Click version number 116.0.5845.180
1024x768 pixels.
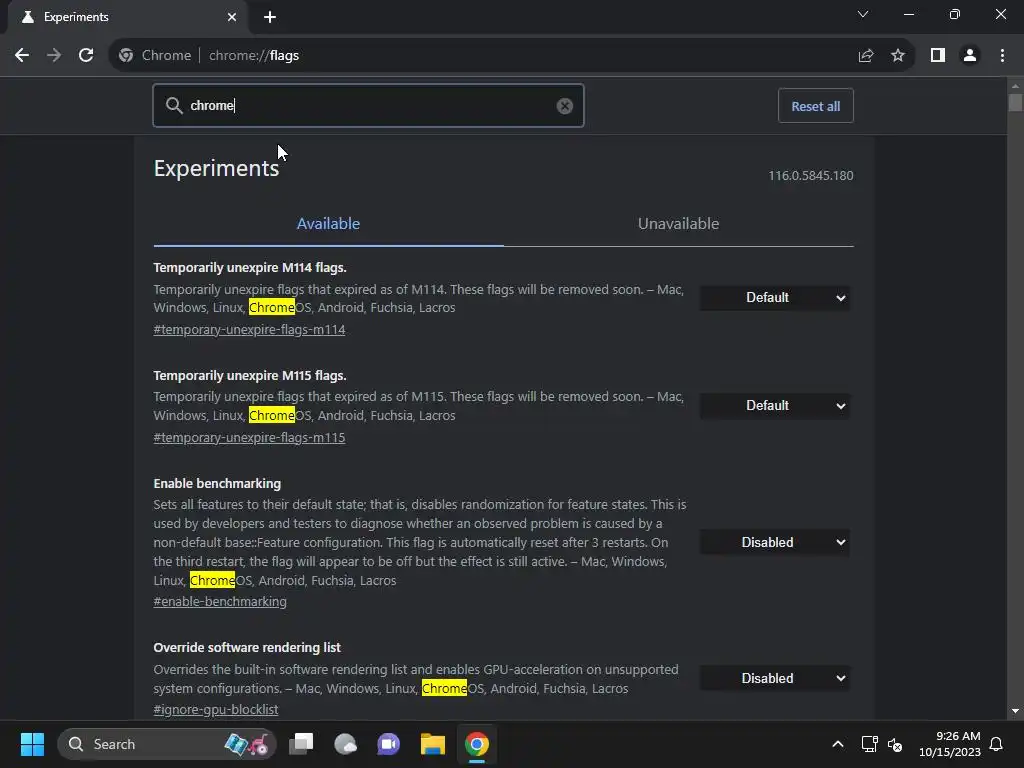[x=810, y=176]
